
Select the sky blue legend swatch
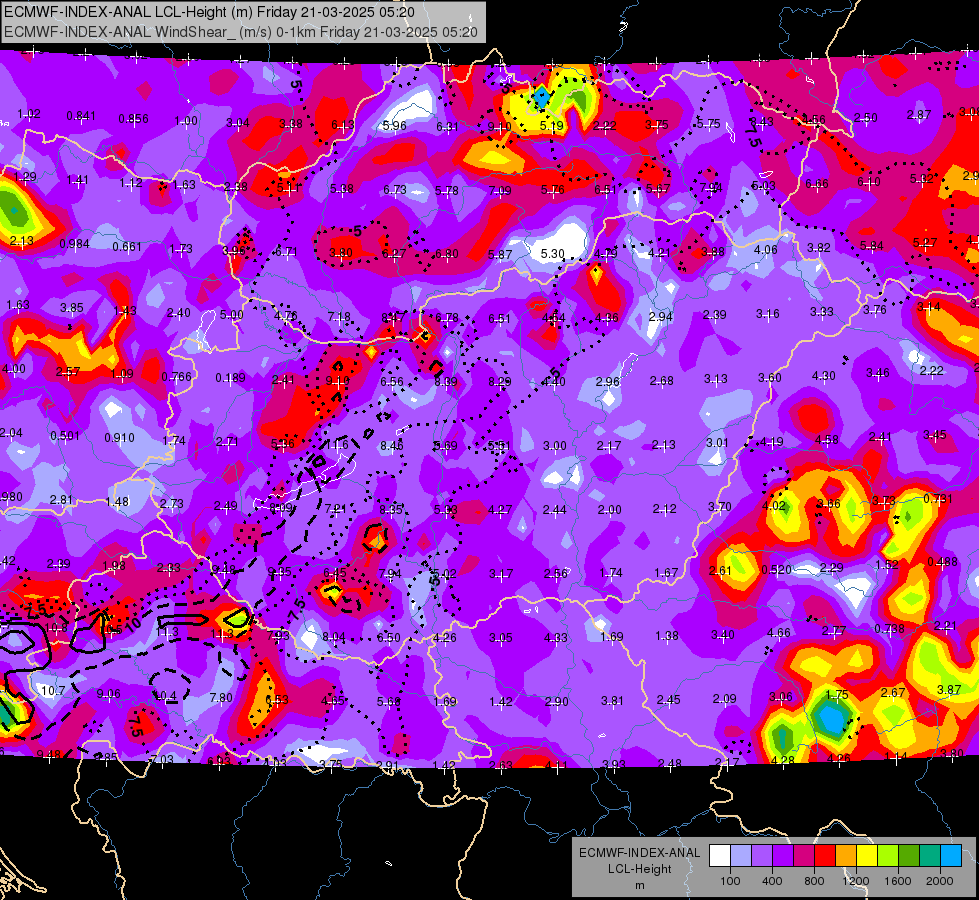[951, 856]
